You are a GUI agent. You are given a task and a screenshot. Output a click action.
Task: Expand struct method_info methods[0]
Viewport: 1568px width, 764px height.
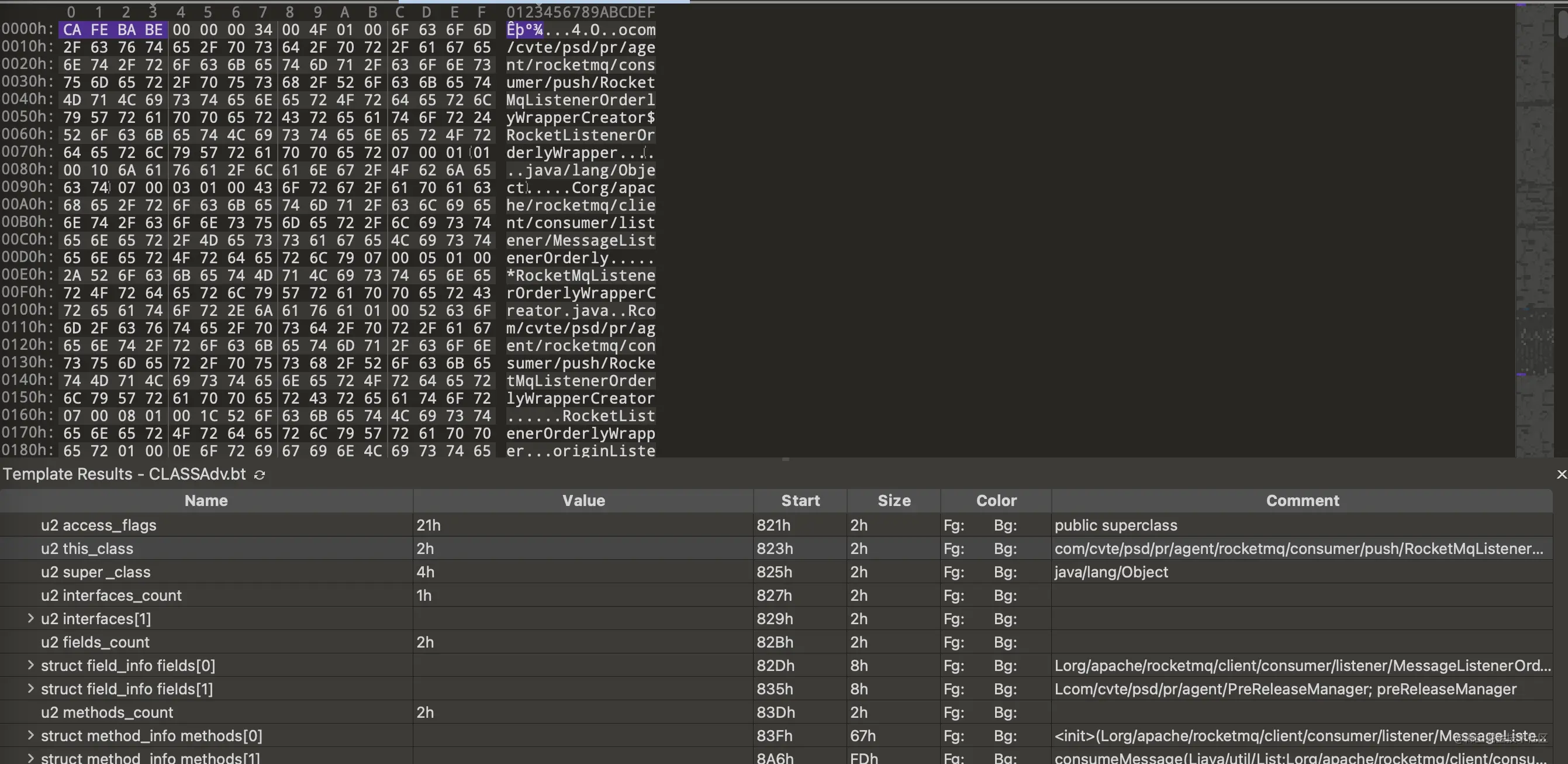click(30, 735)
